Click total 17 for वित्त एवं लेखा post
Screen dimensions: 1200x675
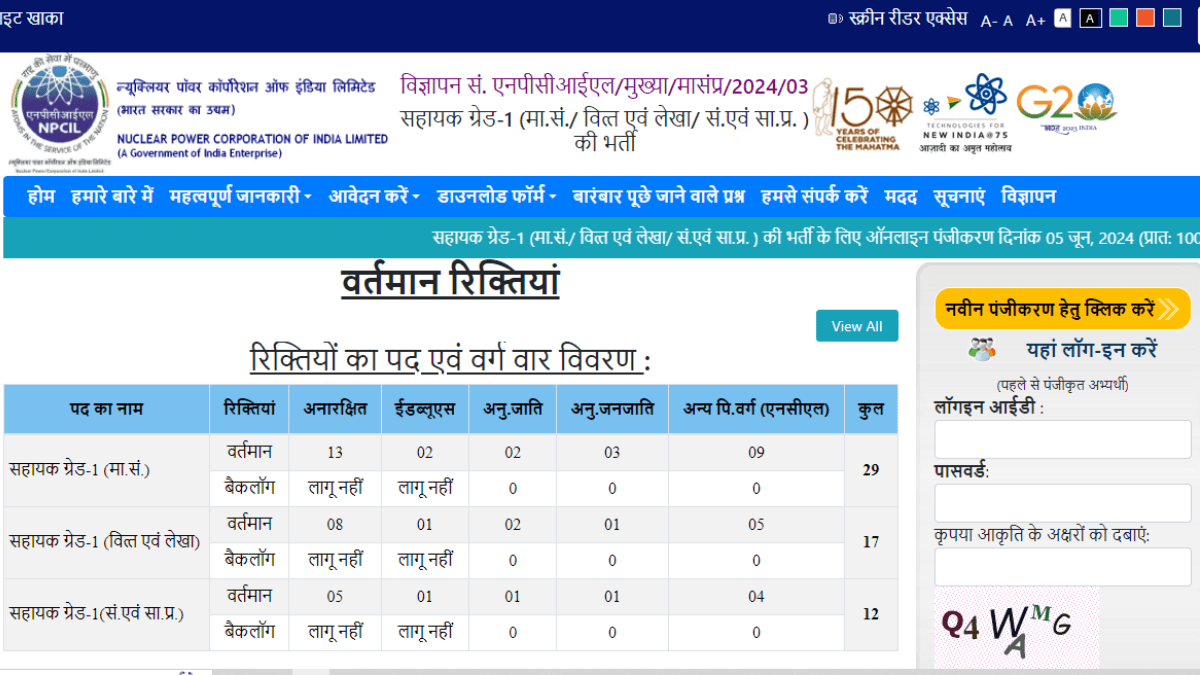click(871, 542)
